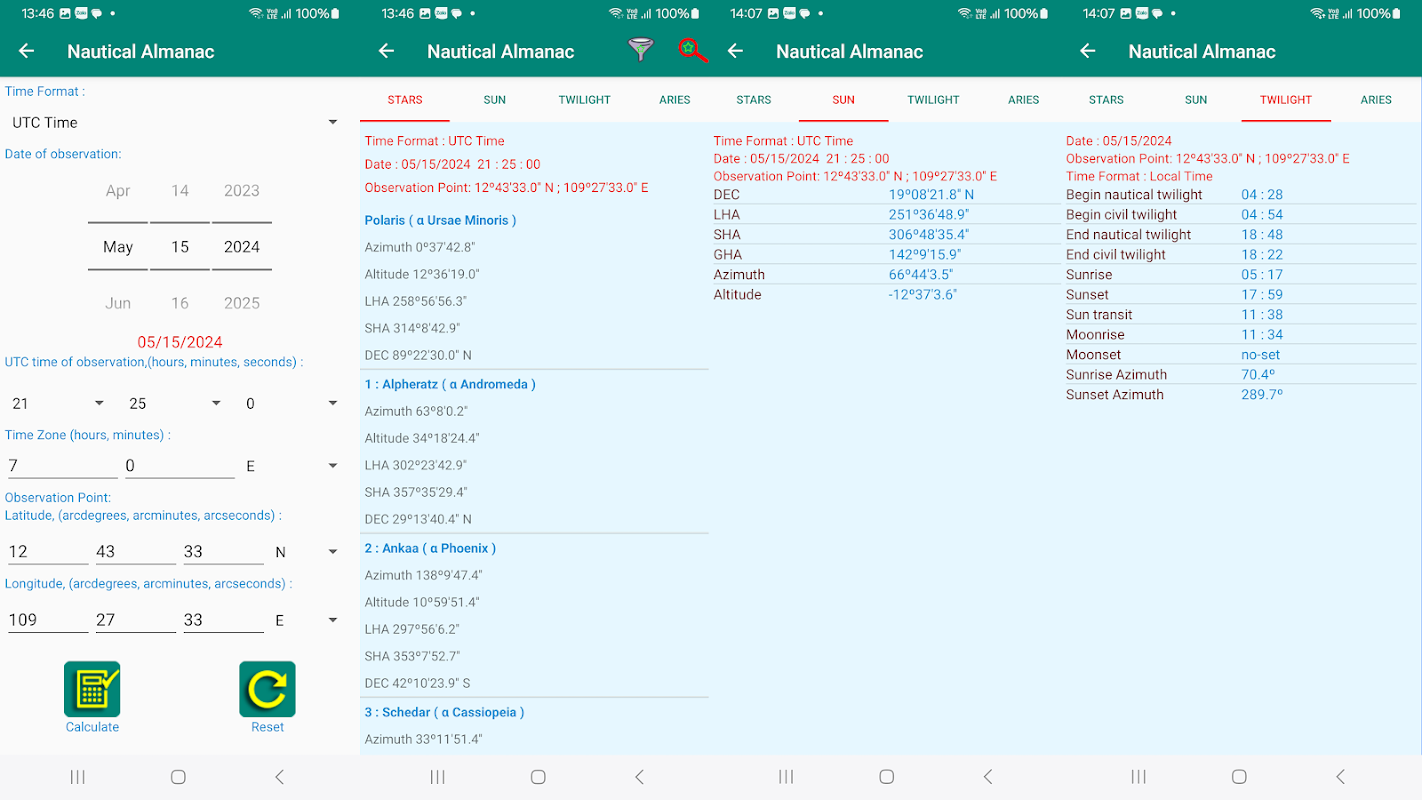Tap recent apps button below the Stars list

click(437, 777)
